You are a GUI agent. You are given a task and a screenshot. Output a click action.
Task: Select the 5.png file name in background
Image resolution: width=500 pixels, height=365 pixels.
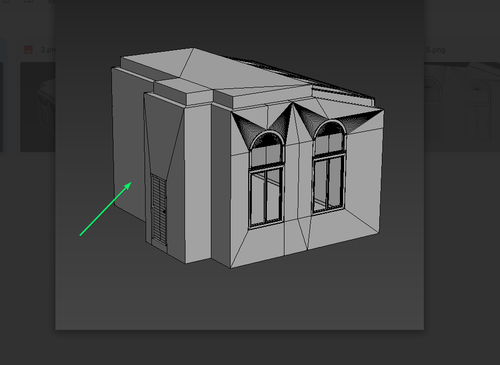click(435, 50)
